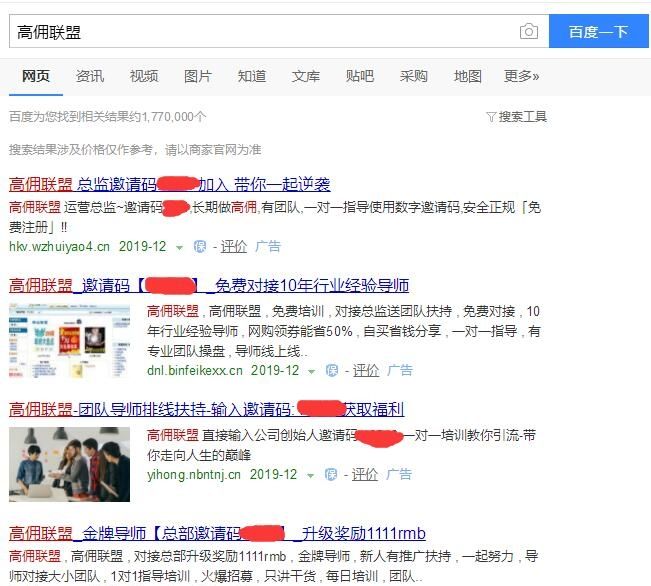Image resolution: width=651 pixels, height=586 pixels.
Task: Click the 保 shield icon beside yihong.nbntnj.cn
Action: click(x=330, y=474)
